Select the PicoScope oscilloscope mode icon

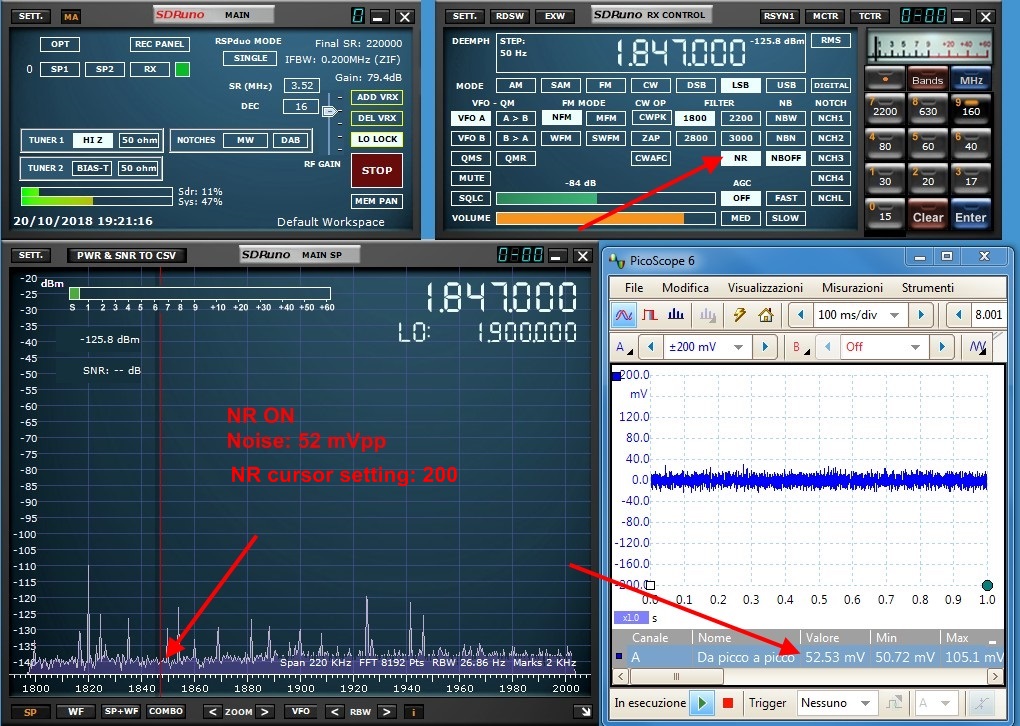(623, 316)
